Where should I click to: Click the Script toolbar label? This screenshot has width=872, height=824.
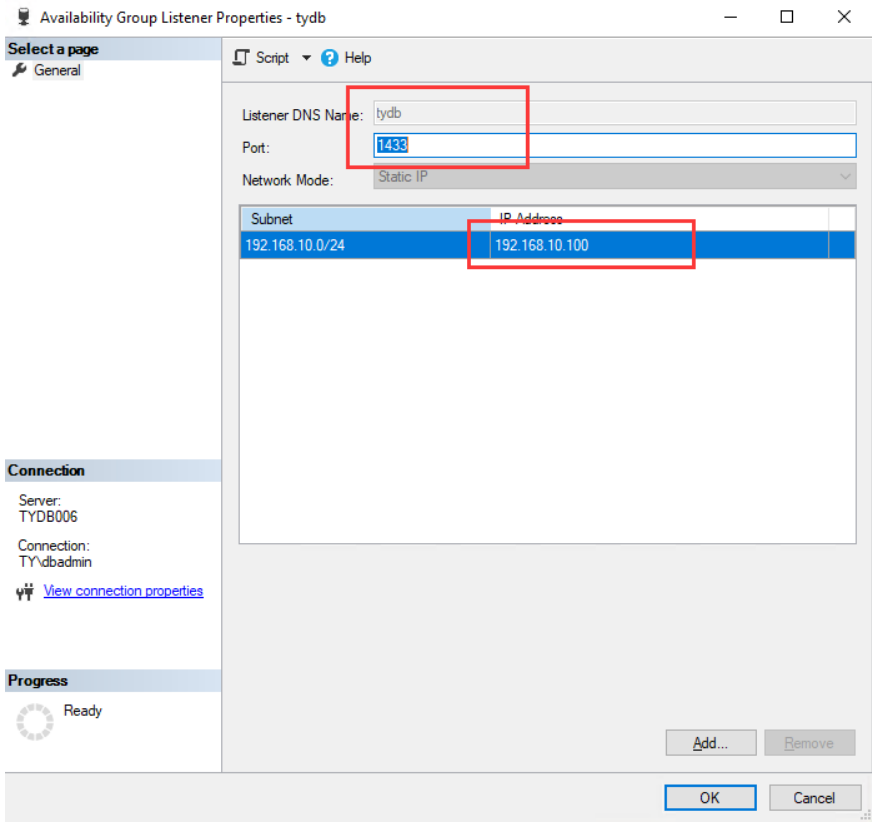point(272,57)
